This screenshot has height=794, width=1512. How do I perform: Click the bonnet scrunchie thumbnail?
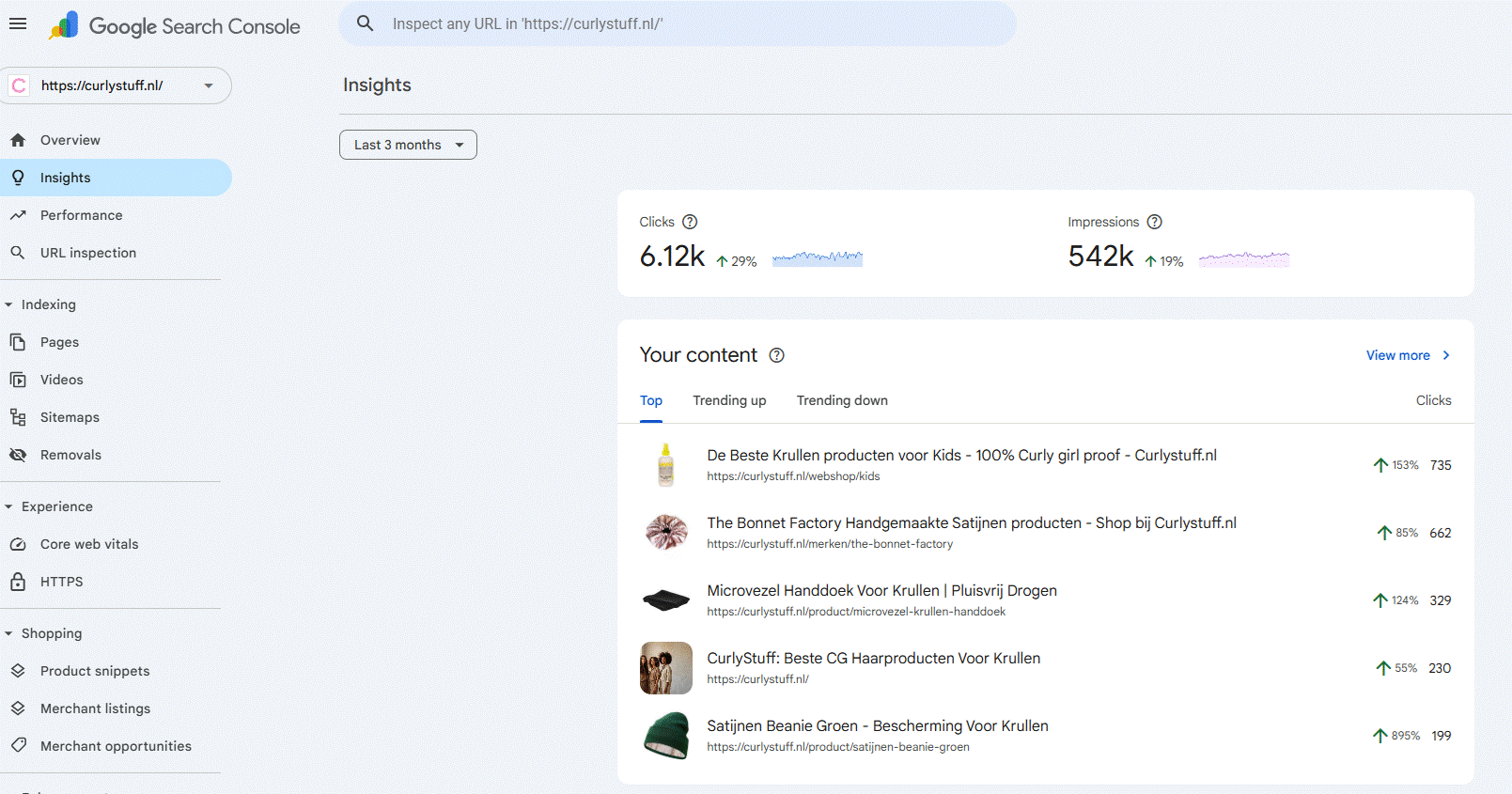[x=666, y=532]
